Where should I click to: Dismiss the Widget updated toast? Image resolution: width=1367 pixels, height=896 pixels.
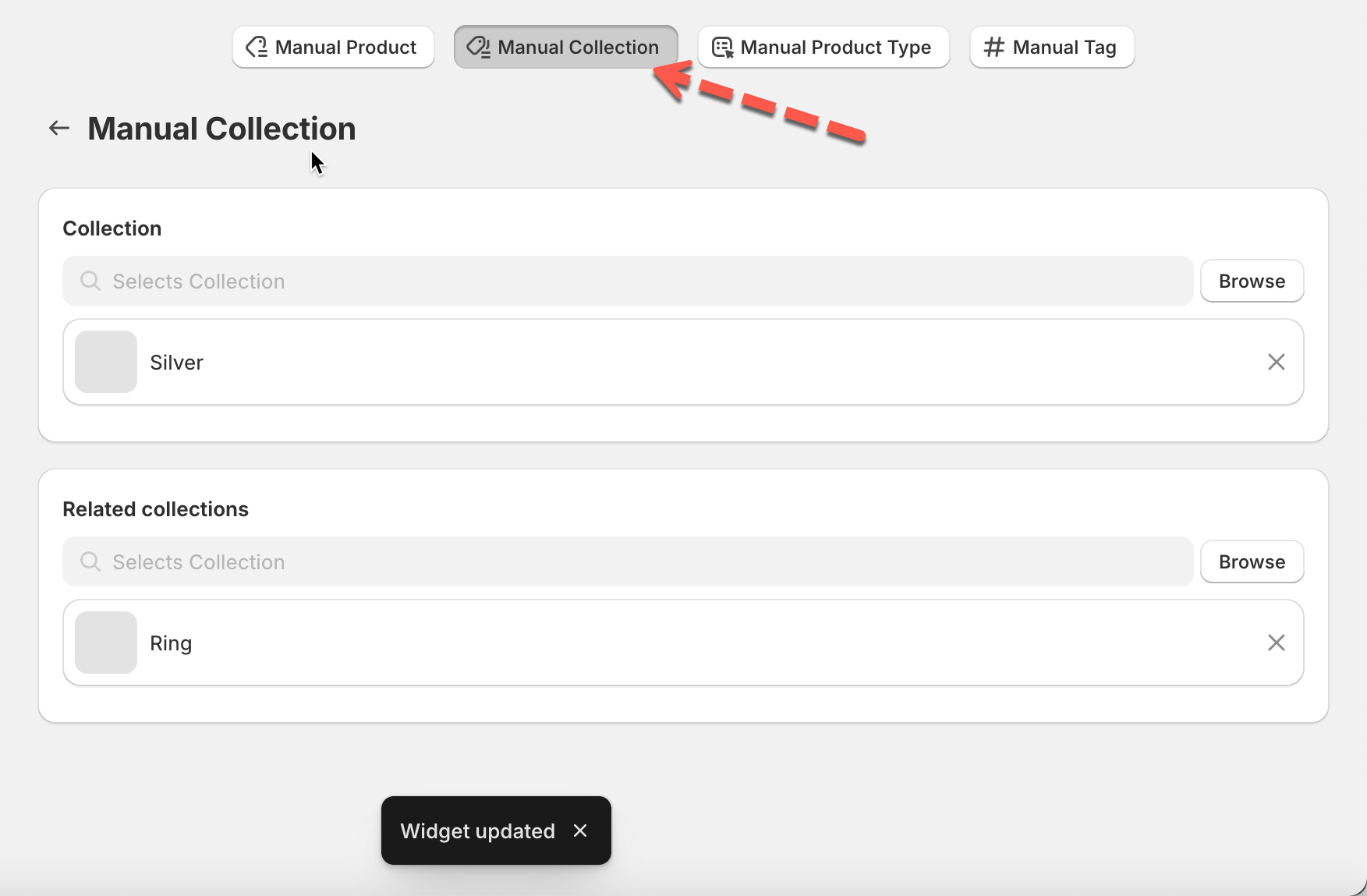(x=580, y=830)
